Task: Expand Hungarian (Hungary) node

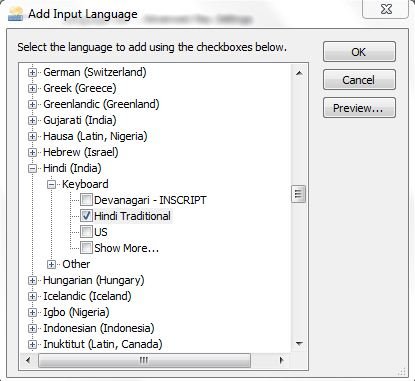Action: 32,280
